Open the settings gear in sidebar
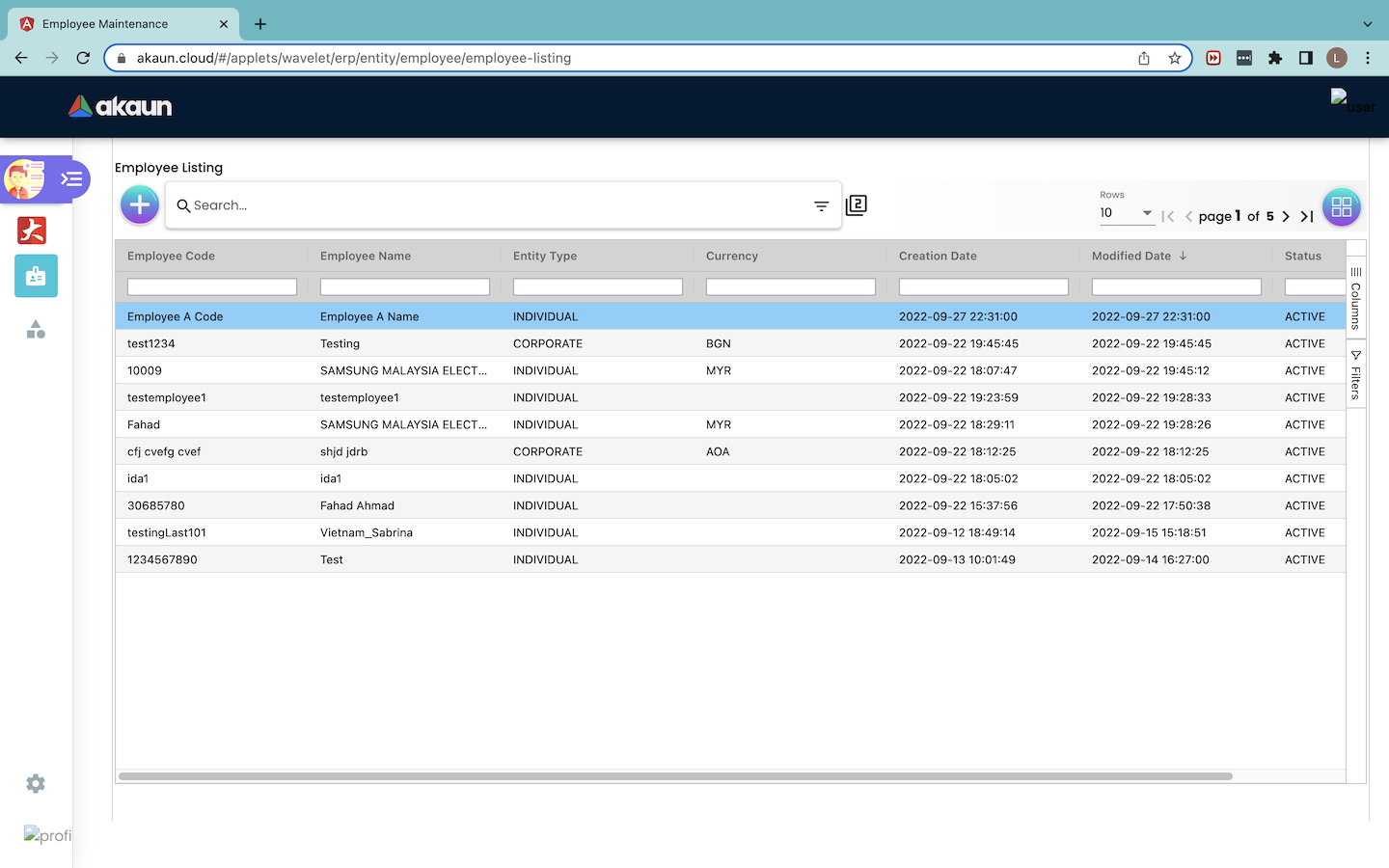Image resolution: width=1389 pixels, height=868 pixels. [36, 783]
